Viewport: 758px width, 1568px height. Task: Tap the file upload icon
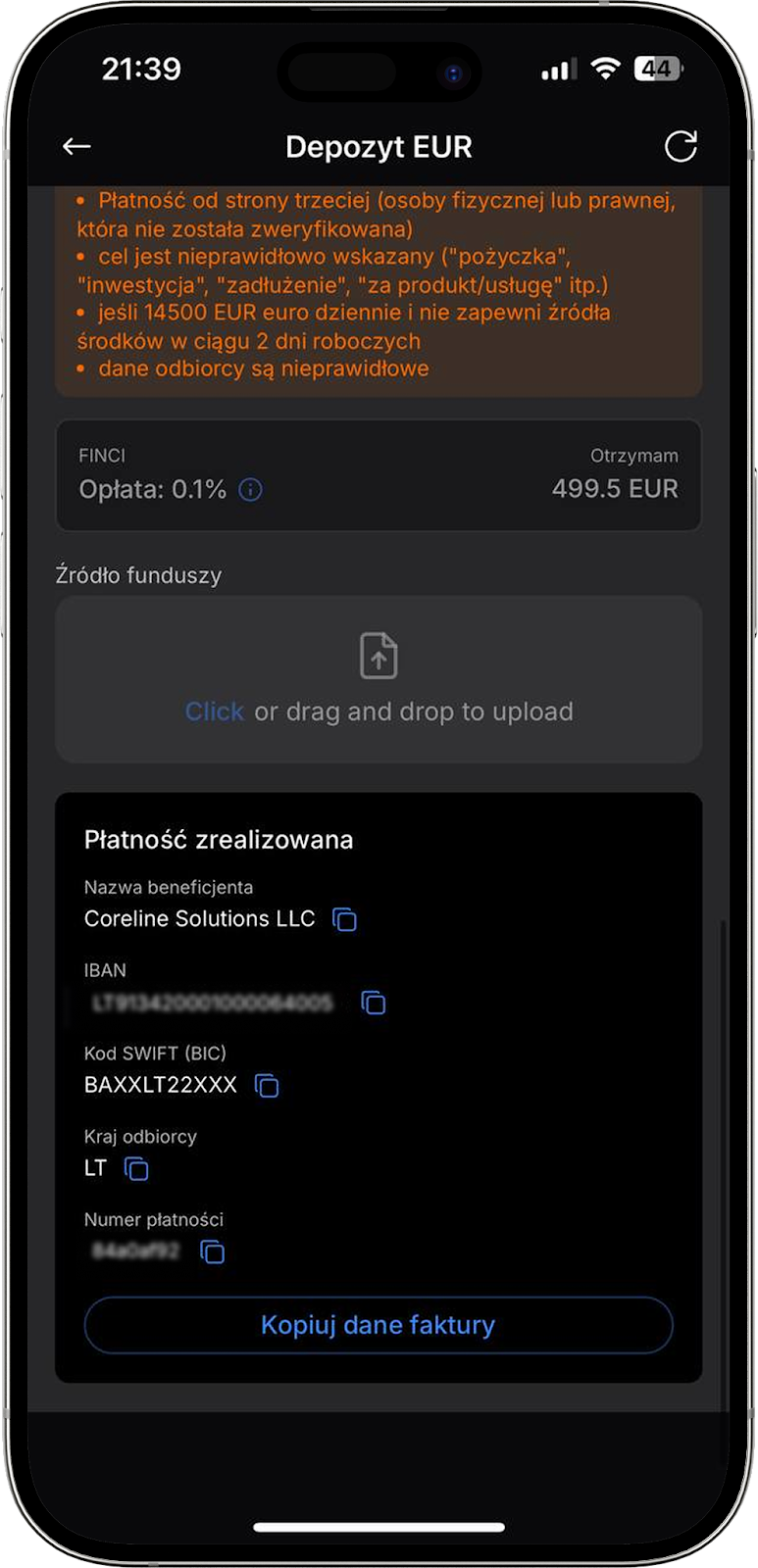(x=379, y=656)
